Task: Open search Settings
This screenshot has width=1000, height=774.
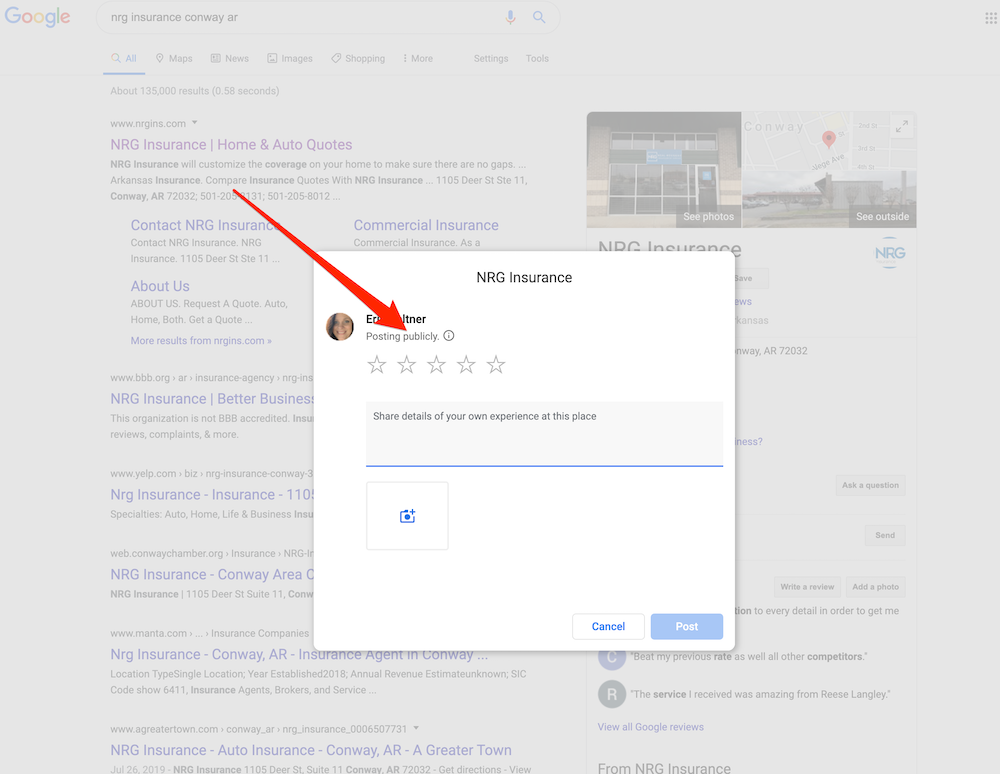Action: (491, 59)
